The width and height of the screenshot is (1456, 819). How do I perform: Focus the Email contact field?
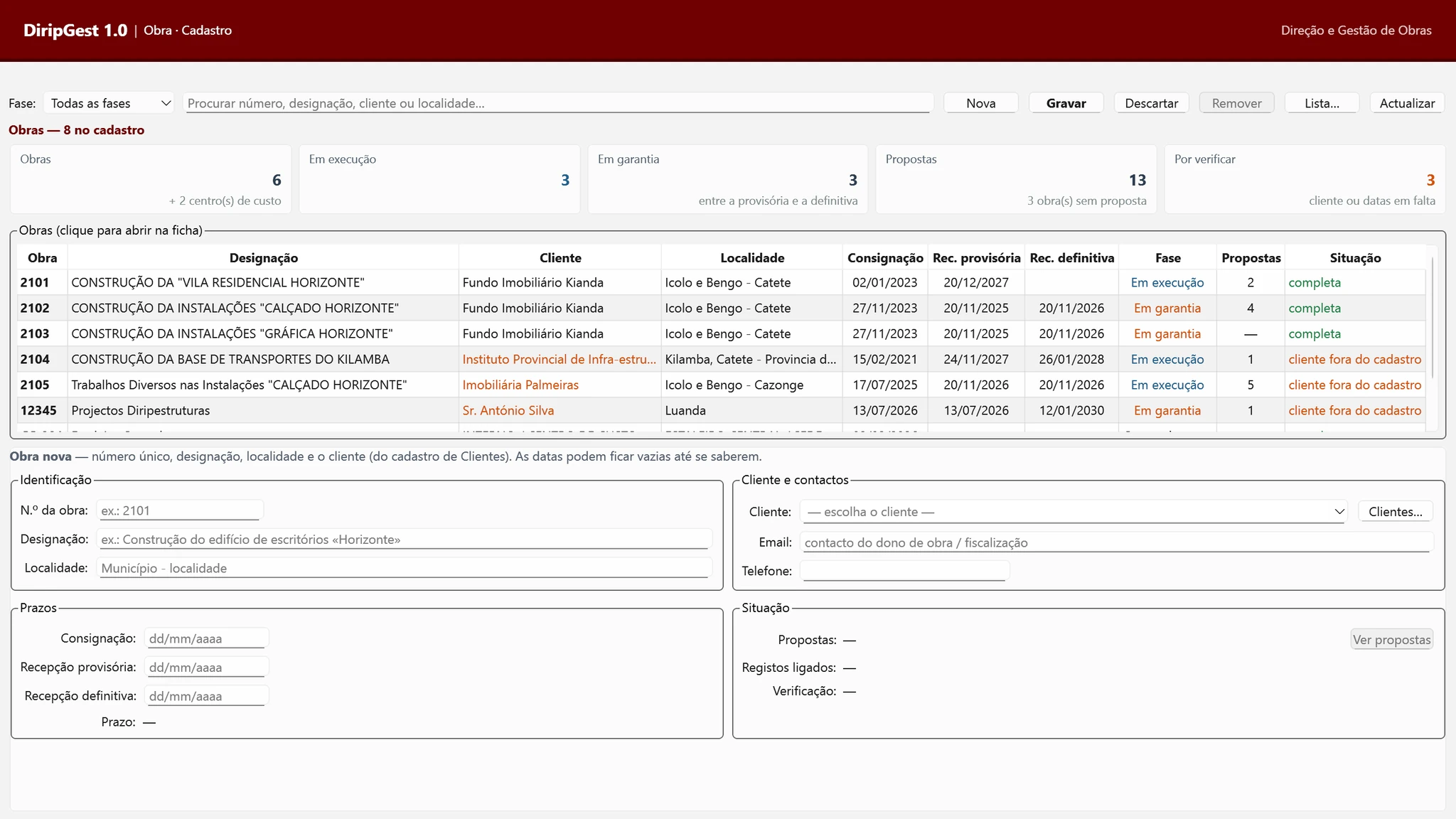click(x=1116, y=542)
